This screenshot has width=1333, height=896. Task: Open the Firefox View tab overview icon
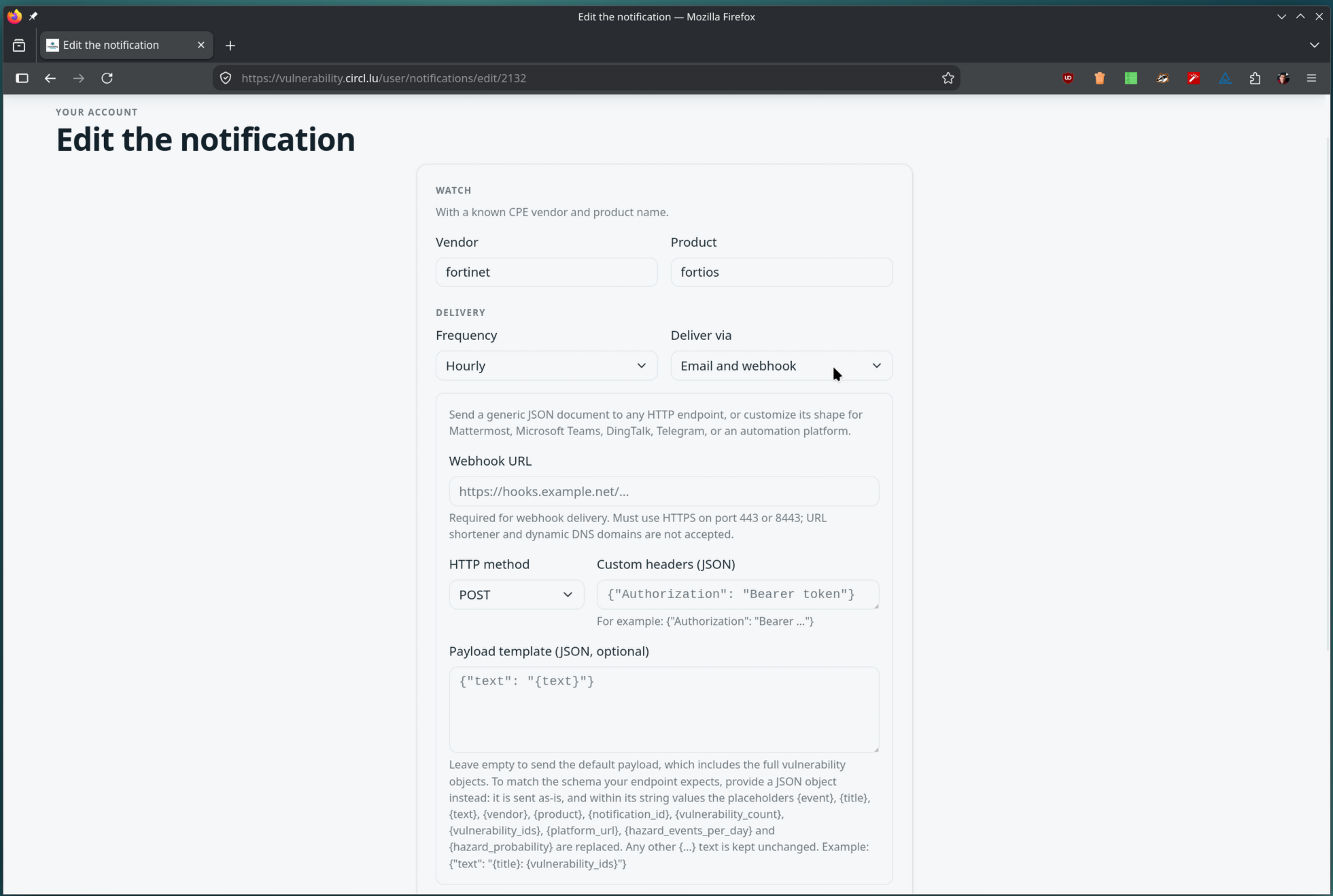point(19,46)
